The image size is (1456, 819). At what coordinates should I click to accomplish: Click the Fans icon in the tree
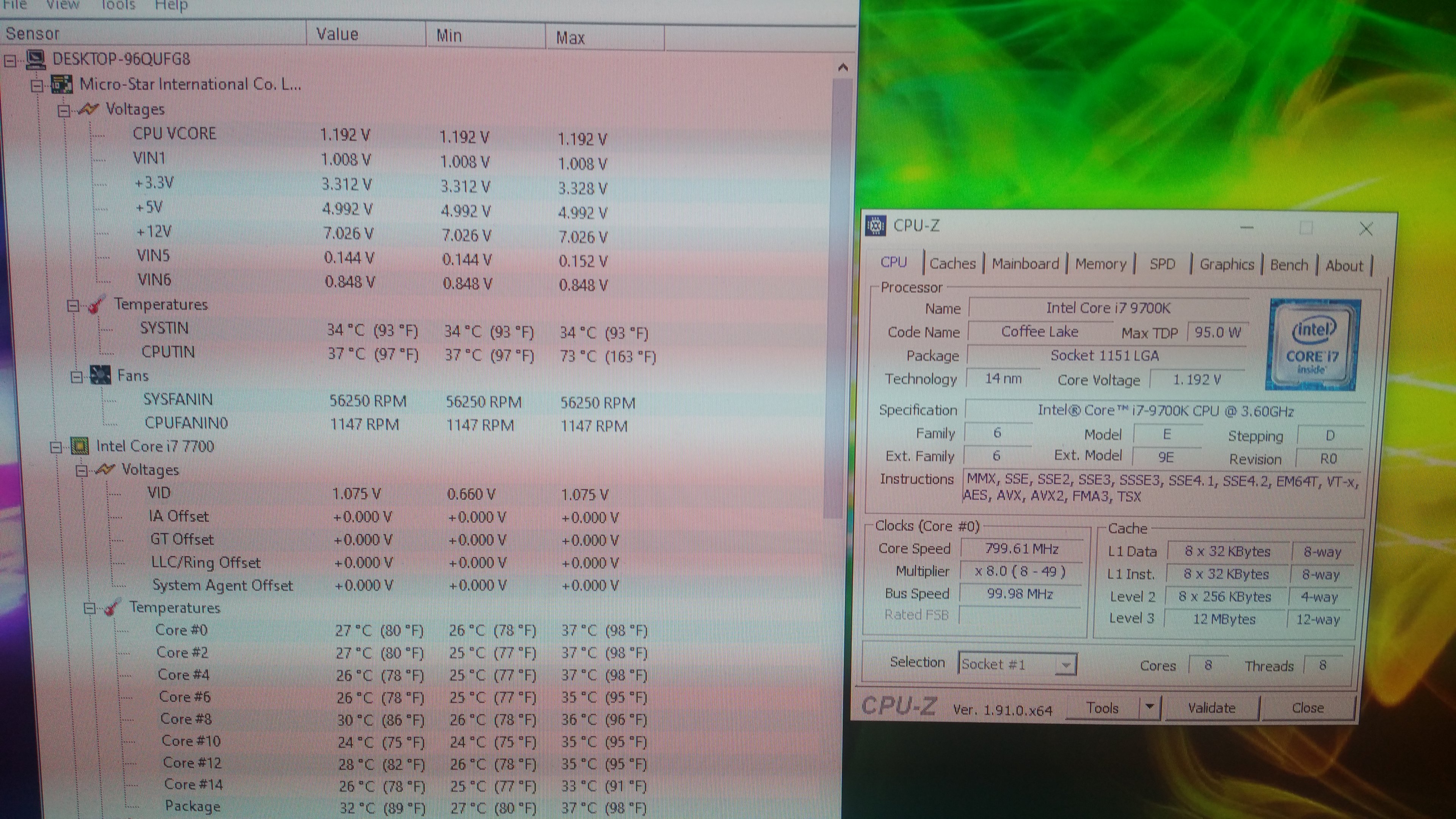[100, 376]
